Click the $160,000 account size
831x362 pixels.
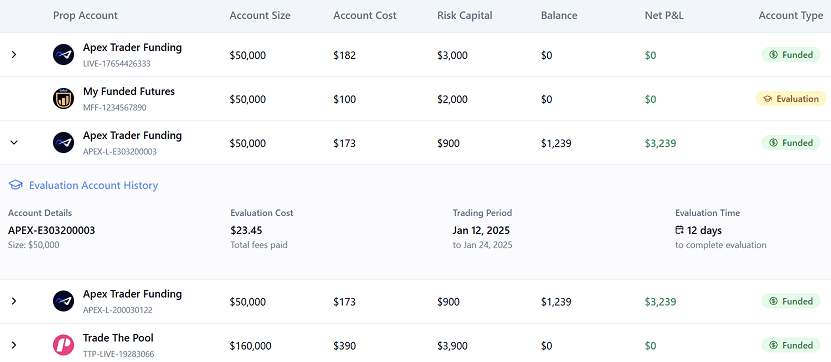pos(250,346)
